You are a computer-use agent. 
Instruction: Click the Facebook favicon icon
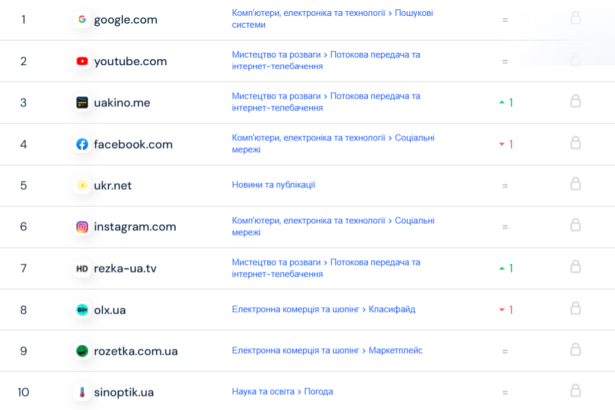(x=82, y=144)
